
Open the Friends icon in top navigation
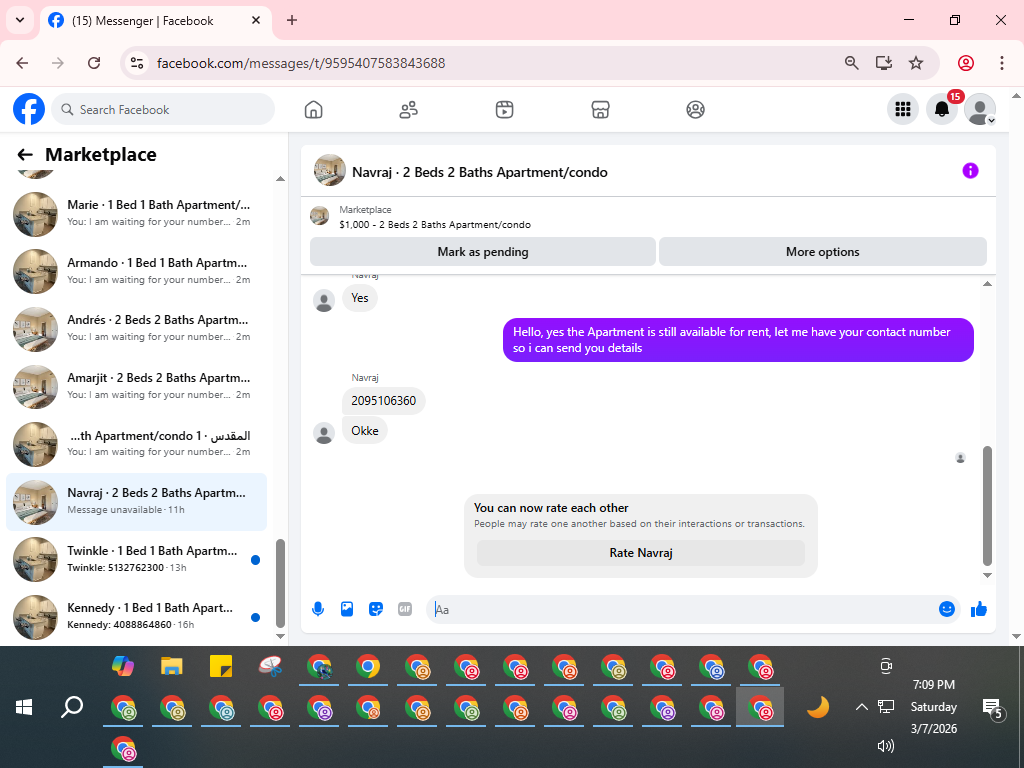409,110
